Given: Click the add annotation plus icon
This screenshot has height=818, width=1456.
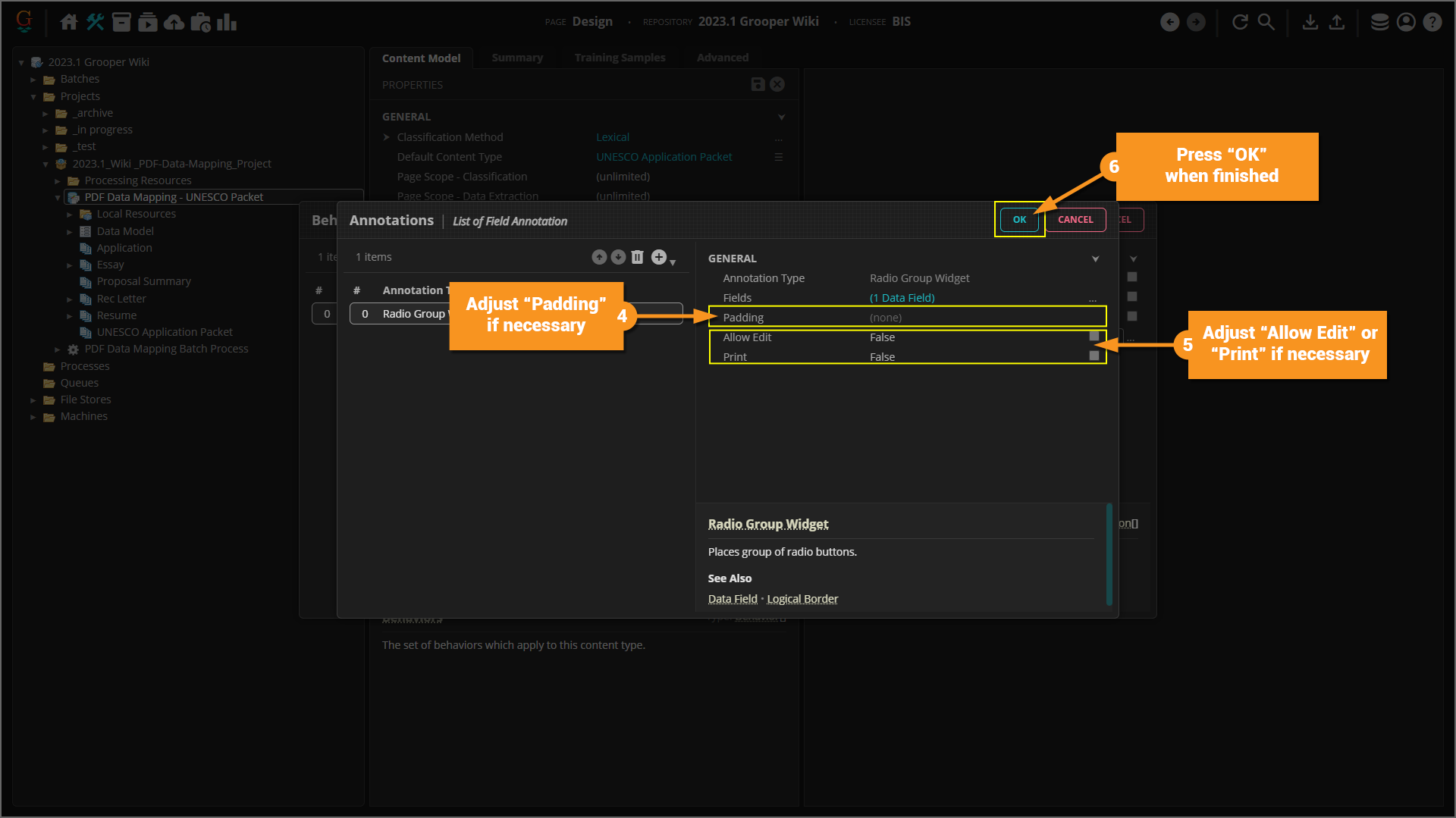Looking at the screenshot, I should tap(659, 258).
